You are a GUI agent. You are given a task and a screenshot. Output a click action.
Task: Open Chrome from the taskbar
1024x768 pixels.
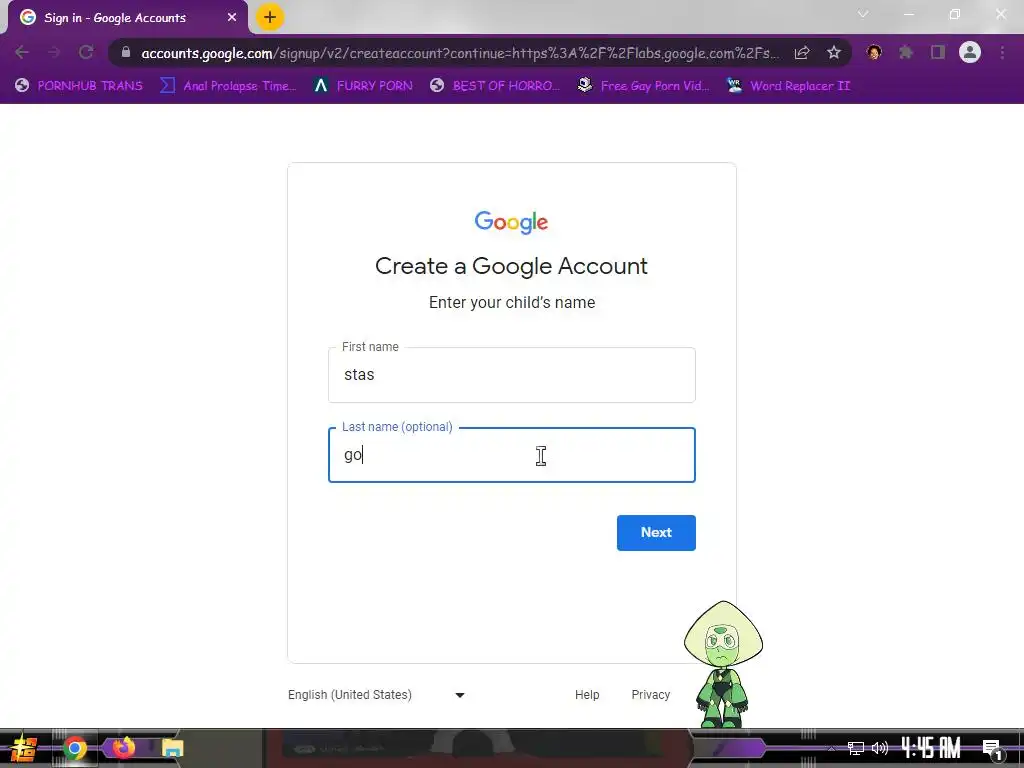point(74,748)
